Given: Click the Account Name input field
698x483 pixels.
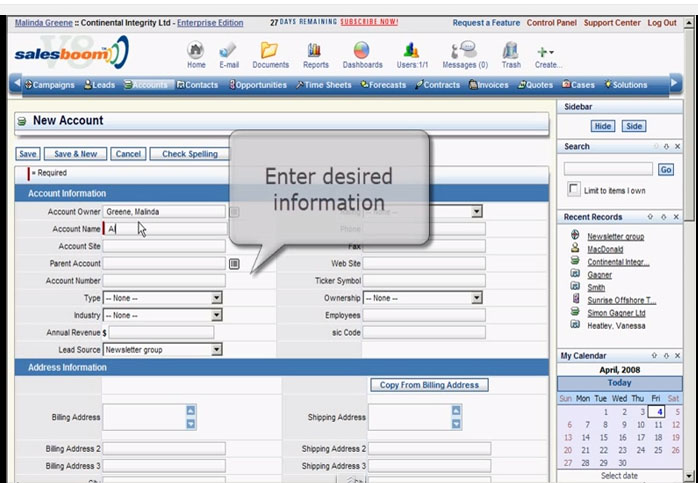Looking at the screenshot, I should pyautogui.click(x=165, y=229).
